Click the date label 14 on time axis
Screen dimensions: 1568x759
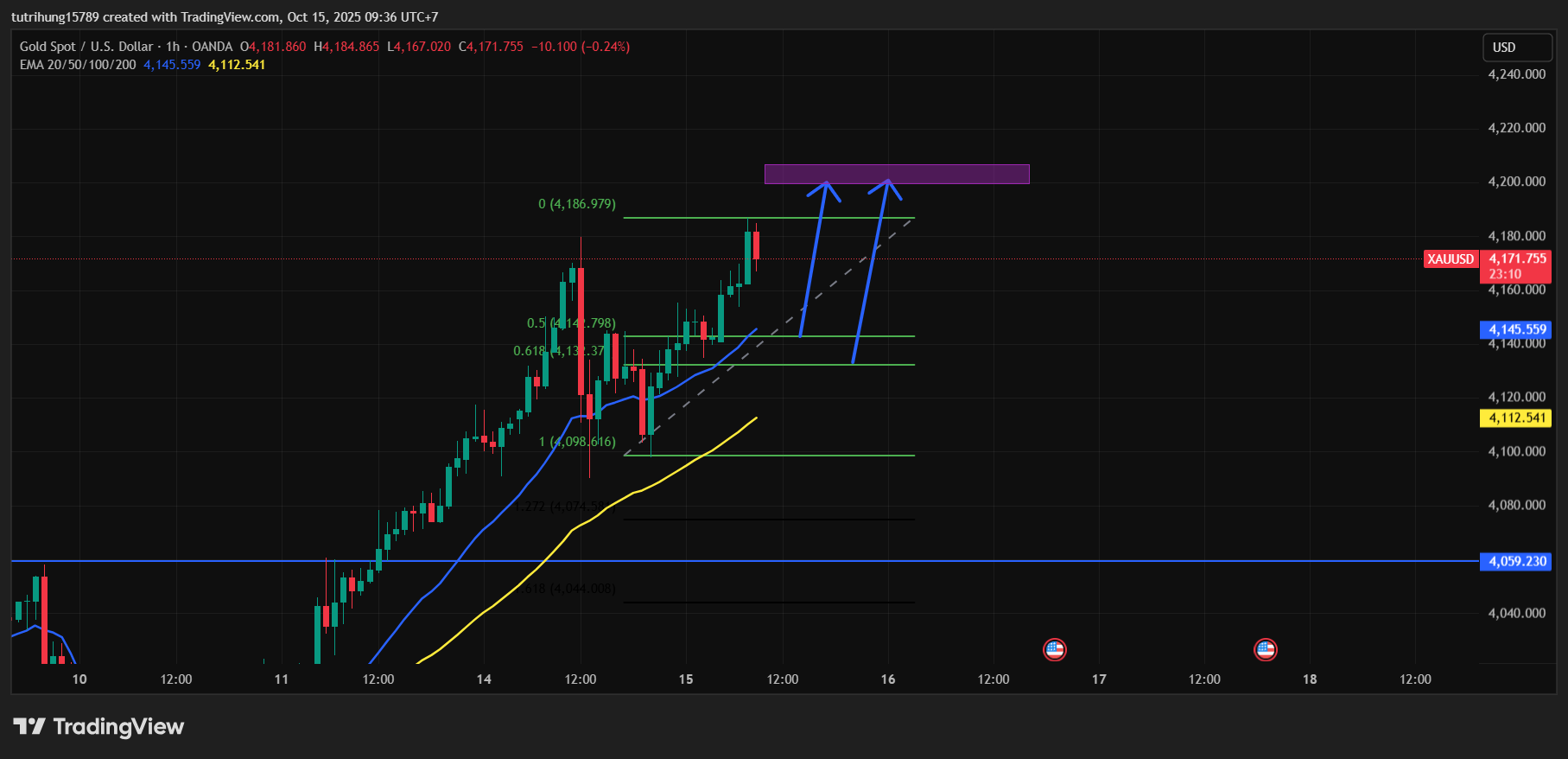484,679
